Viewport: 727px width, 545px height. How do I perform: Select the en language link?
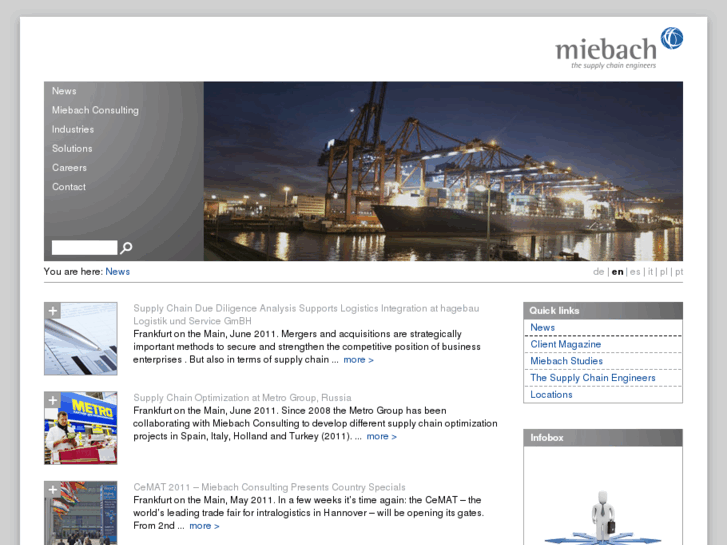(x=618, y=272)
